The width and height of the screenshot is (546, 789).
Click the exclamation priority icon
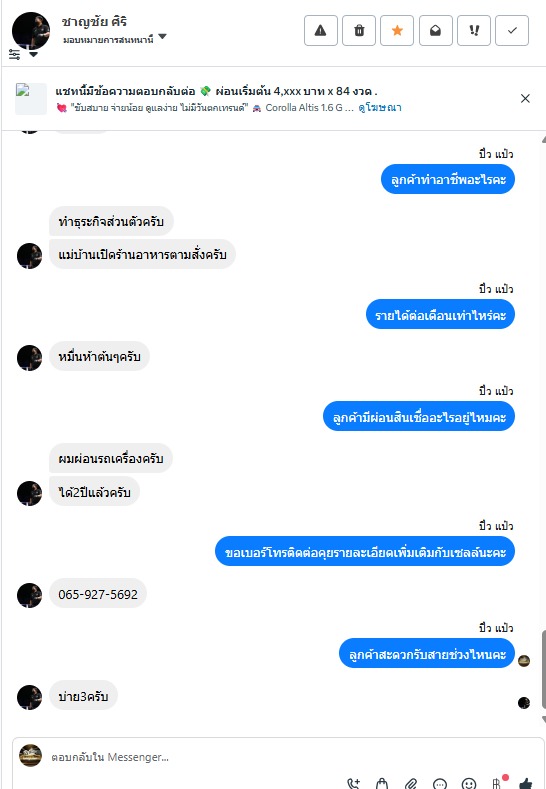(474, 31)
